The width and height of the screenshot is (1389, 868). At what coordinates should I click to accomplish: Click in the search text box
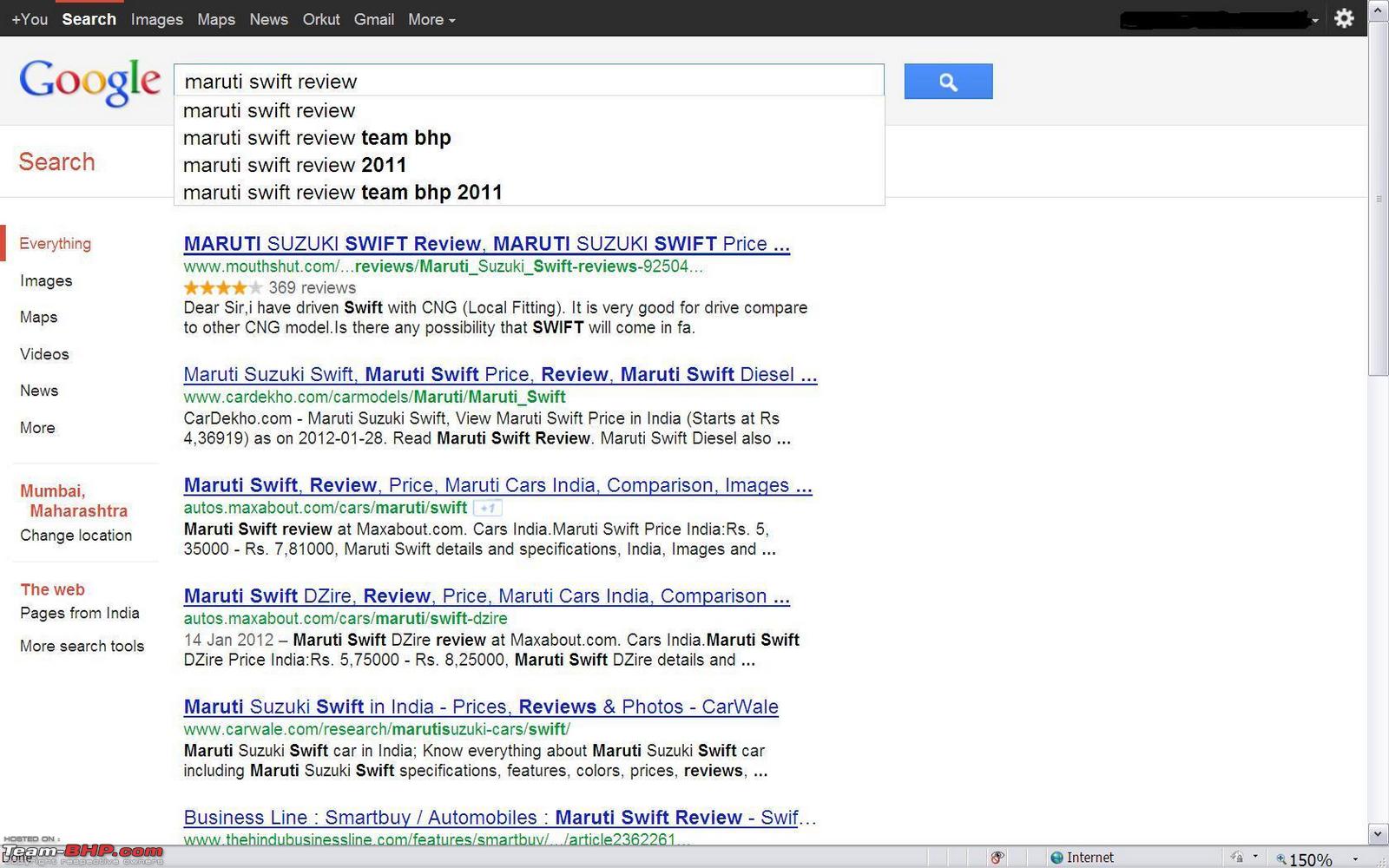tap(529, 81)
